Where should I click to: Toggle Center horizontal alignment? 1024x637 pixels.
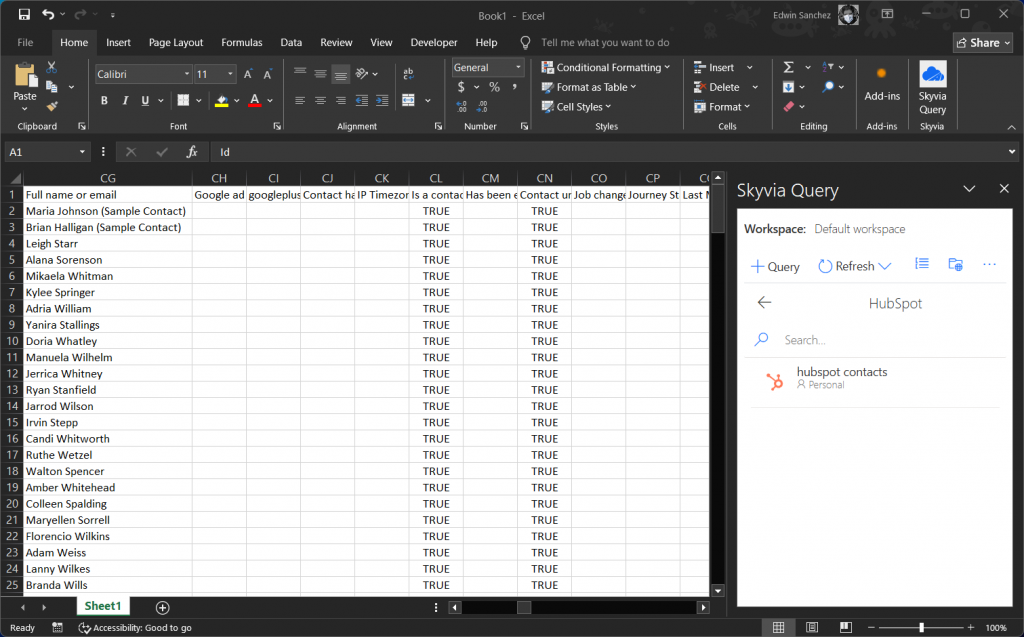320,101
